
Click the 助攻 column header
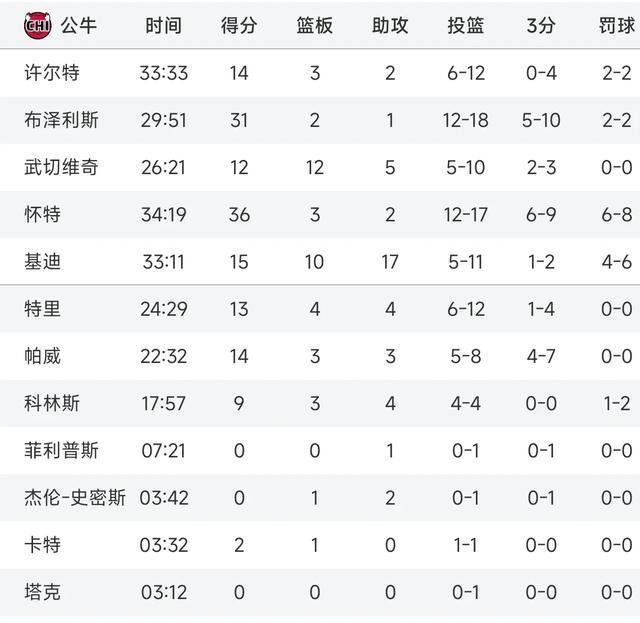pos(390,26)
